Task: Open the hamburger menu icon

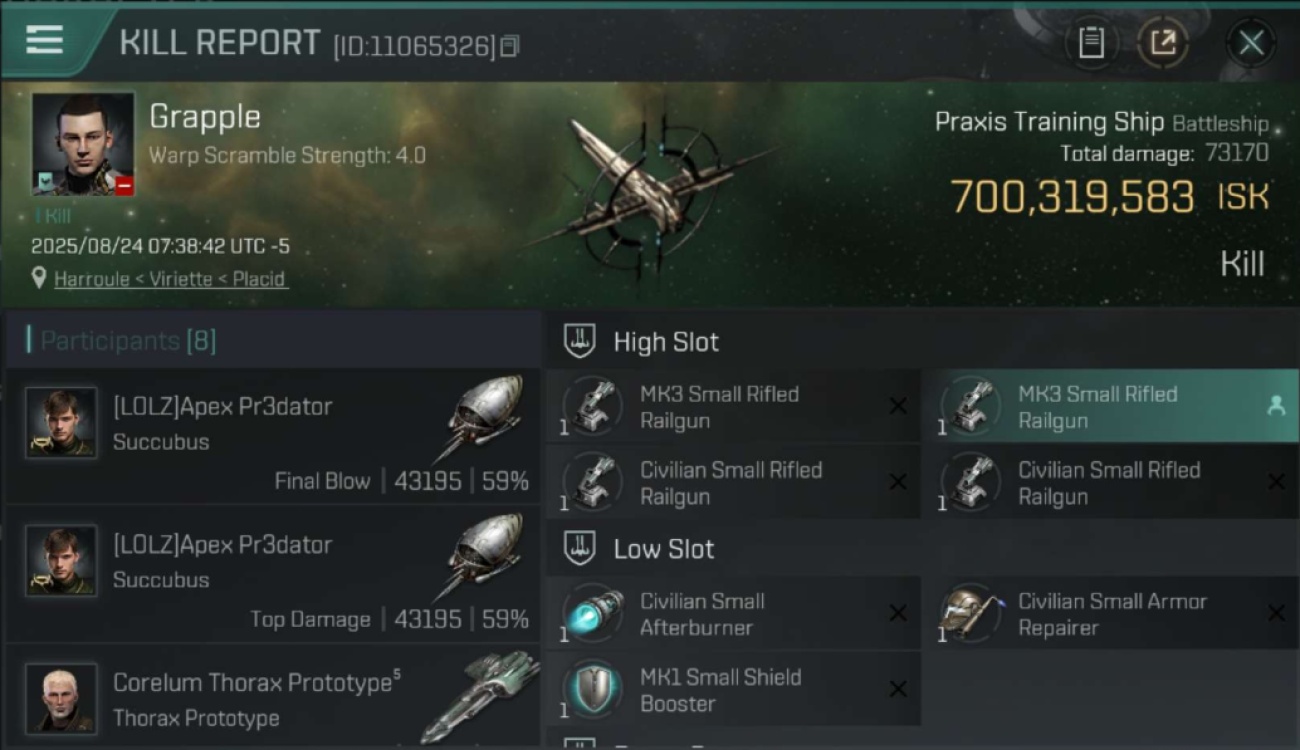Action: point(44,41)
